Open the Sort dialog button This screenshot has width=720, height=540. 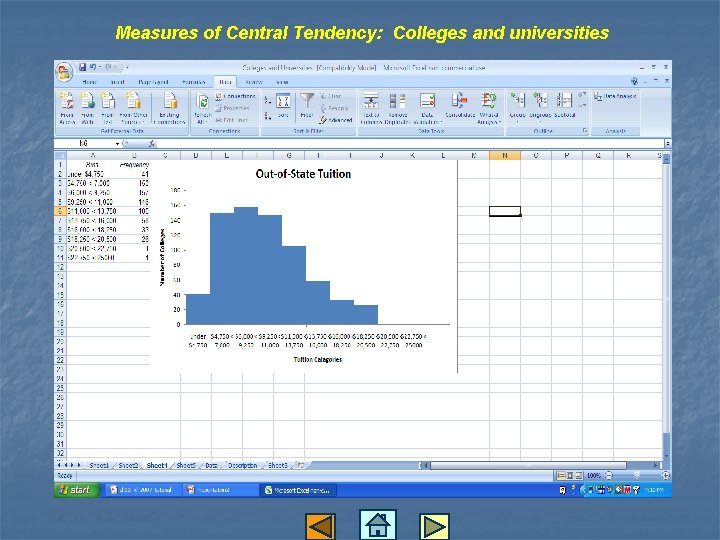click(x=283, y=106)
